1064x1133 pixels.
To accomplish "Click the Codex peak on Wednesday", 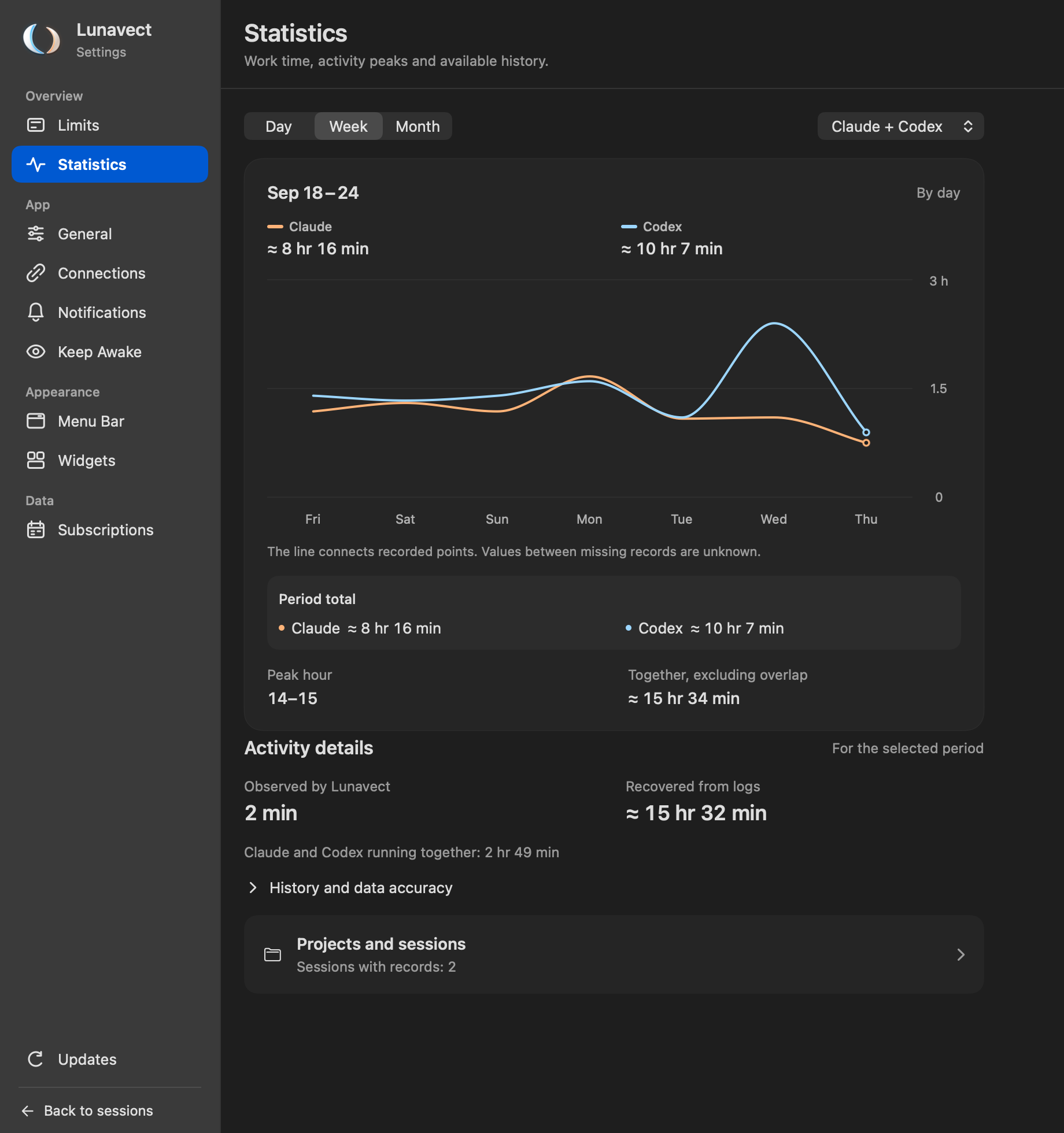I will click(x=774, y=324).
